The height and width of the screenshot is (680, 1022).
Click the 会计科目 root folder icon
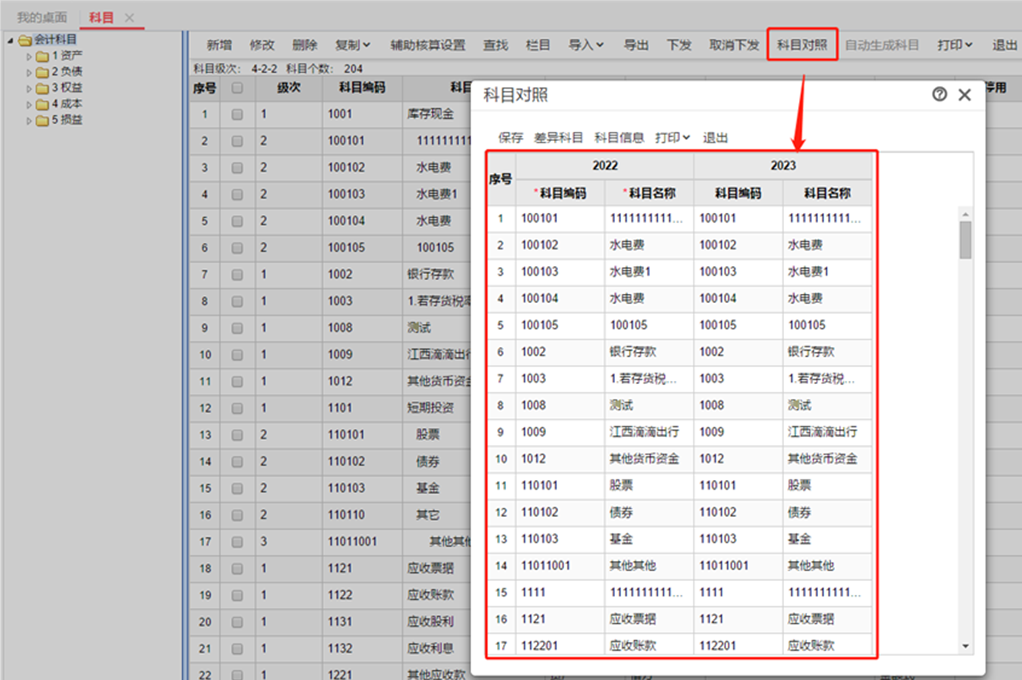point(25,40)
